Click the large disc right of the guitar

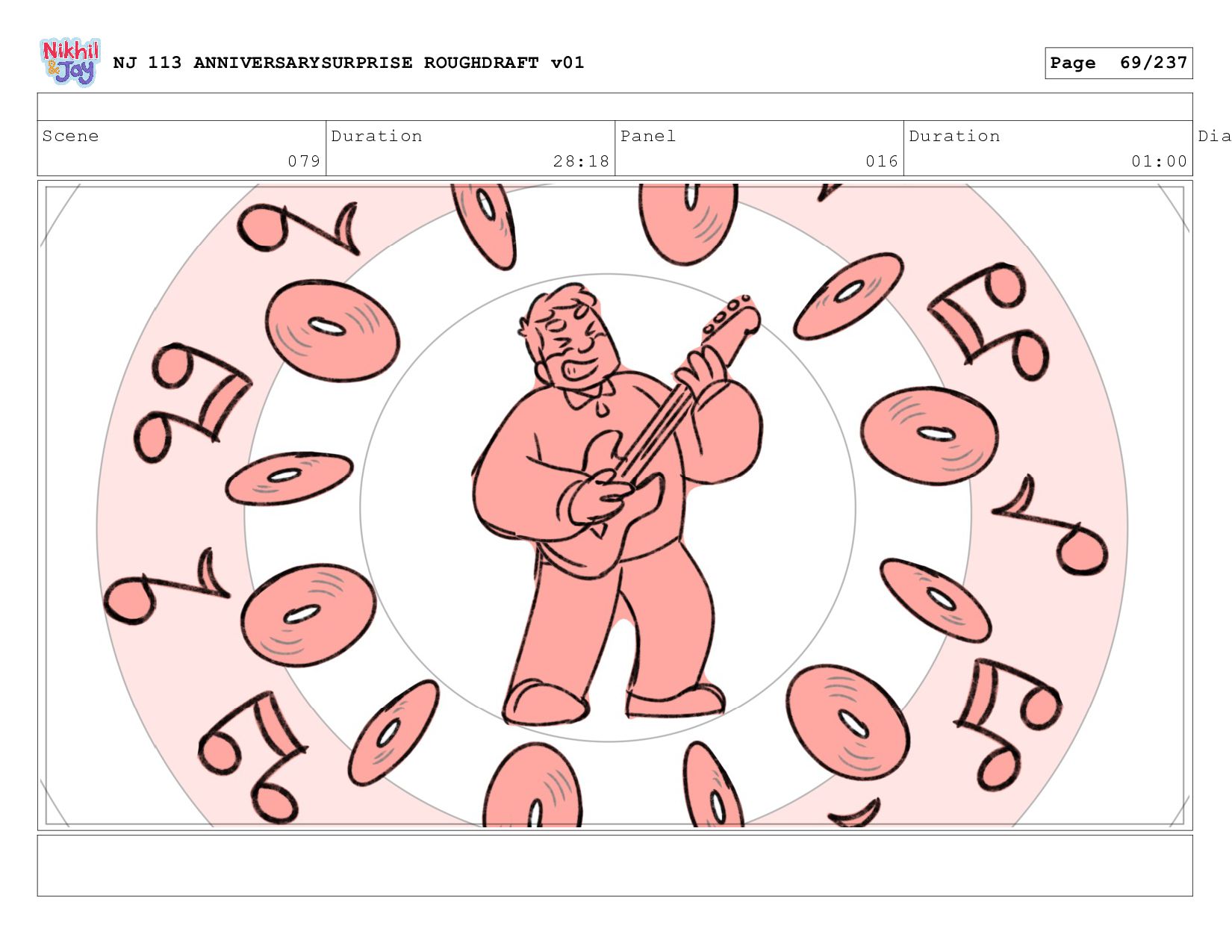[930, 435]
